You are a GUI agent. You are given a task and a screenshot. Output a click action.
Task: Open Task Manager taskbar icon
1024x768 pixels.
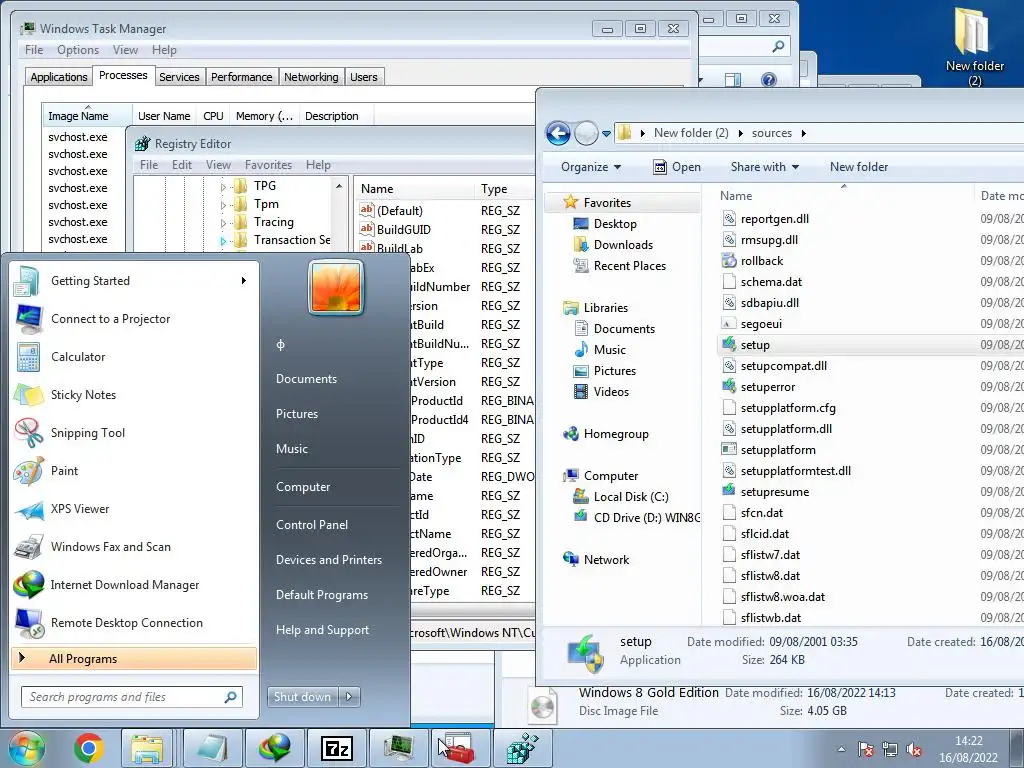coord(398,748)
